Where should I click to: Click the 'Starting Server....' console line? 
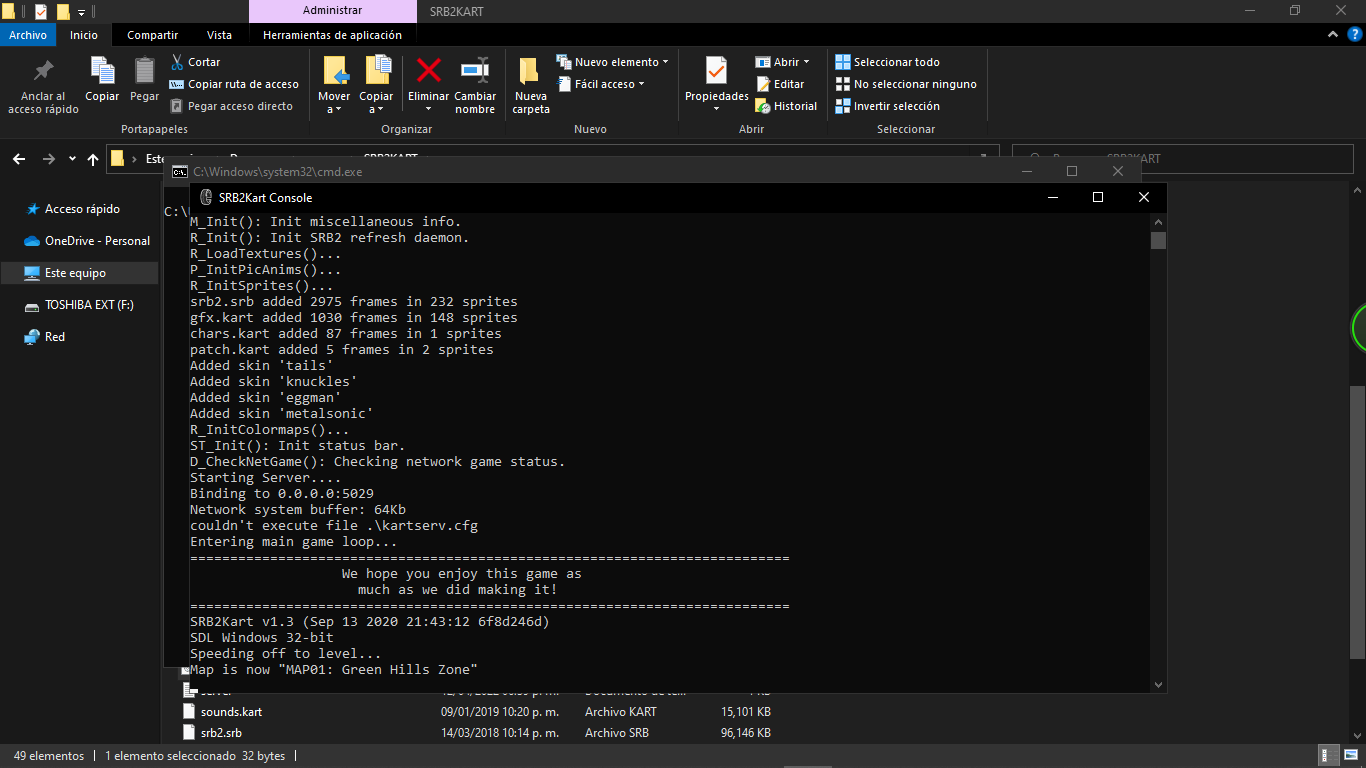click(x=265, y=478)
